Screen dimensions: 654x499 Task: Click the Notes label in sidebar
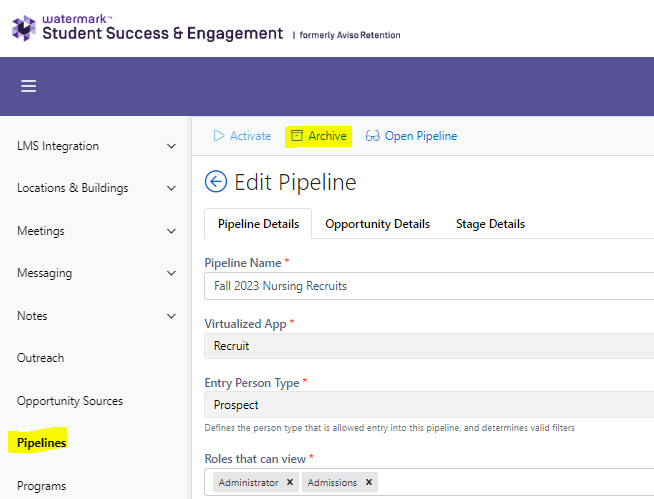(x=32, y=316)
